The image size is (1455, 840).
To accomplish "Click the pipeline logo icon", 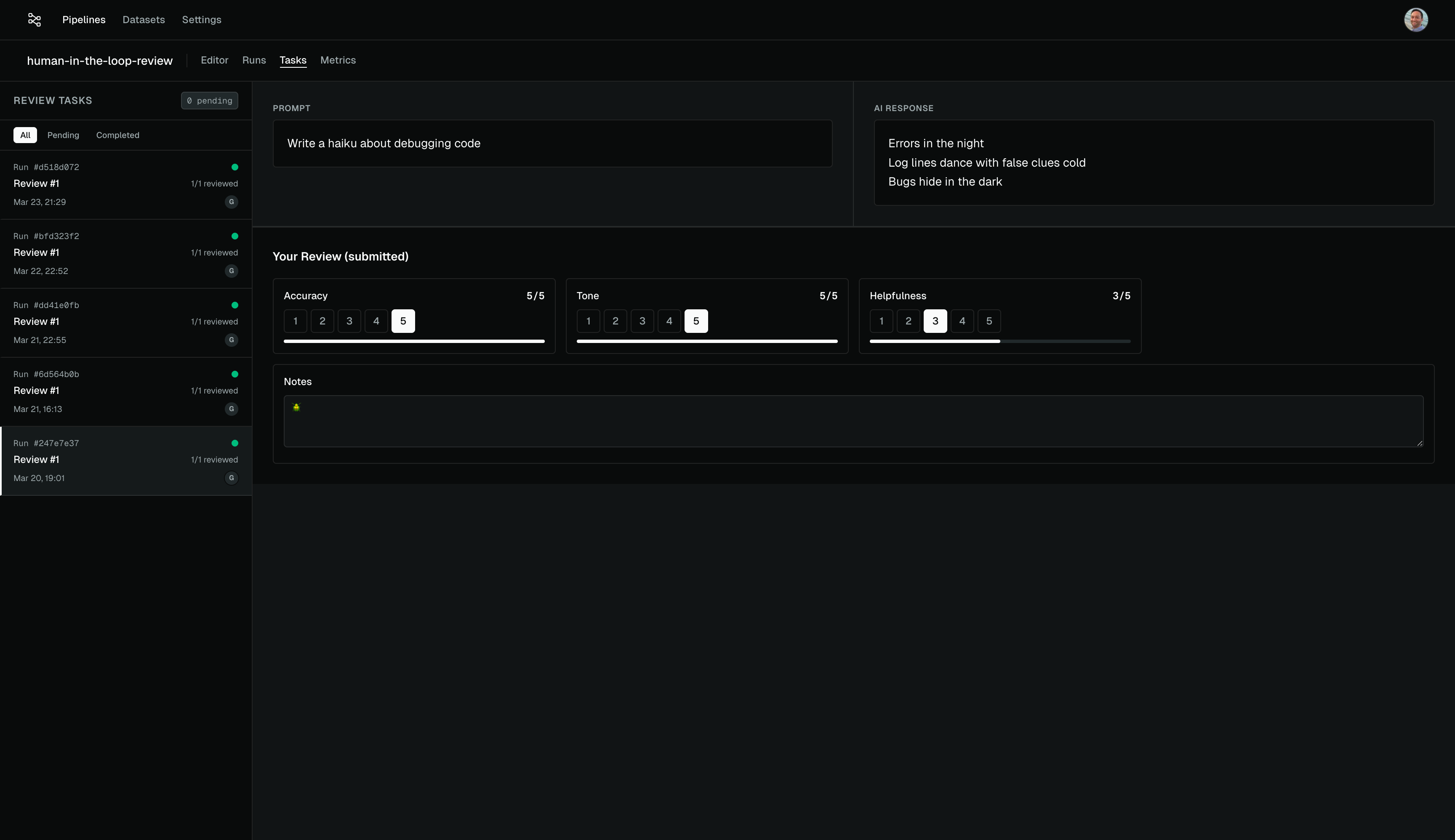I will click(35, 20).
